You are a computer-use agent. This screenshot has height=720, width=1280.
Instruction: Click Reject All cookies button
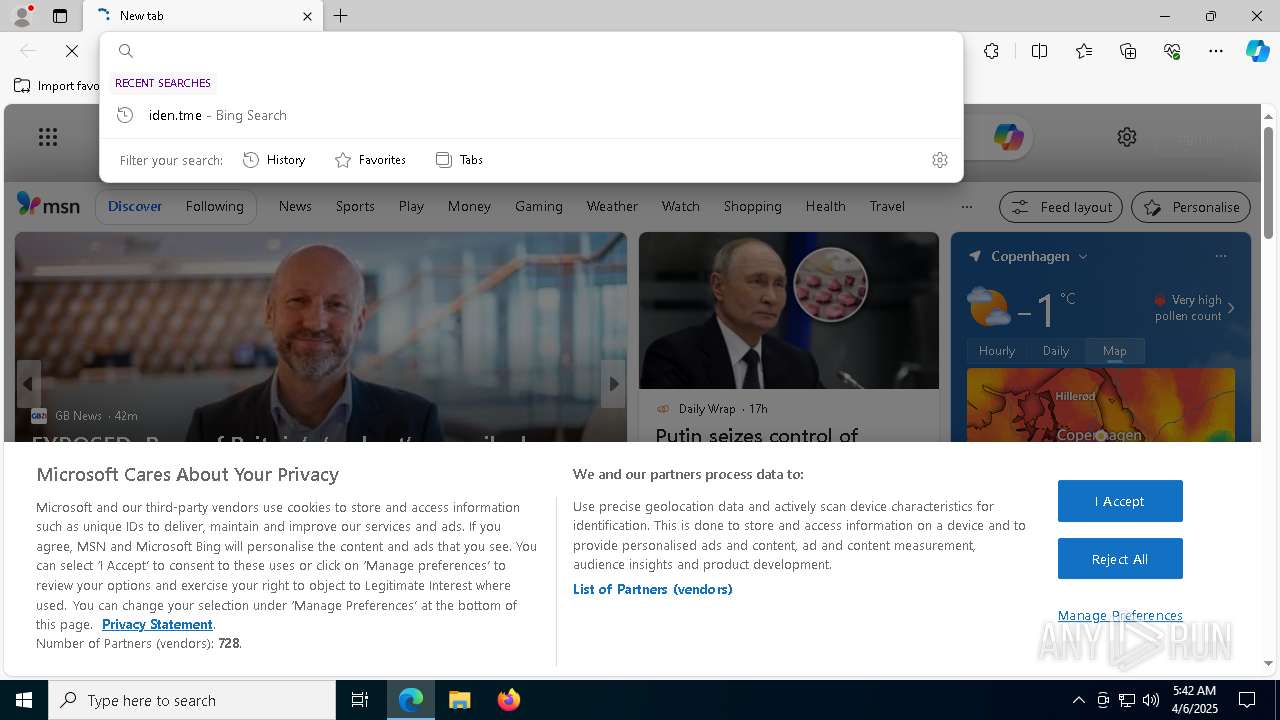pos(1120,559)
